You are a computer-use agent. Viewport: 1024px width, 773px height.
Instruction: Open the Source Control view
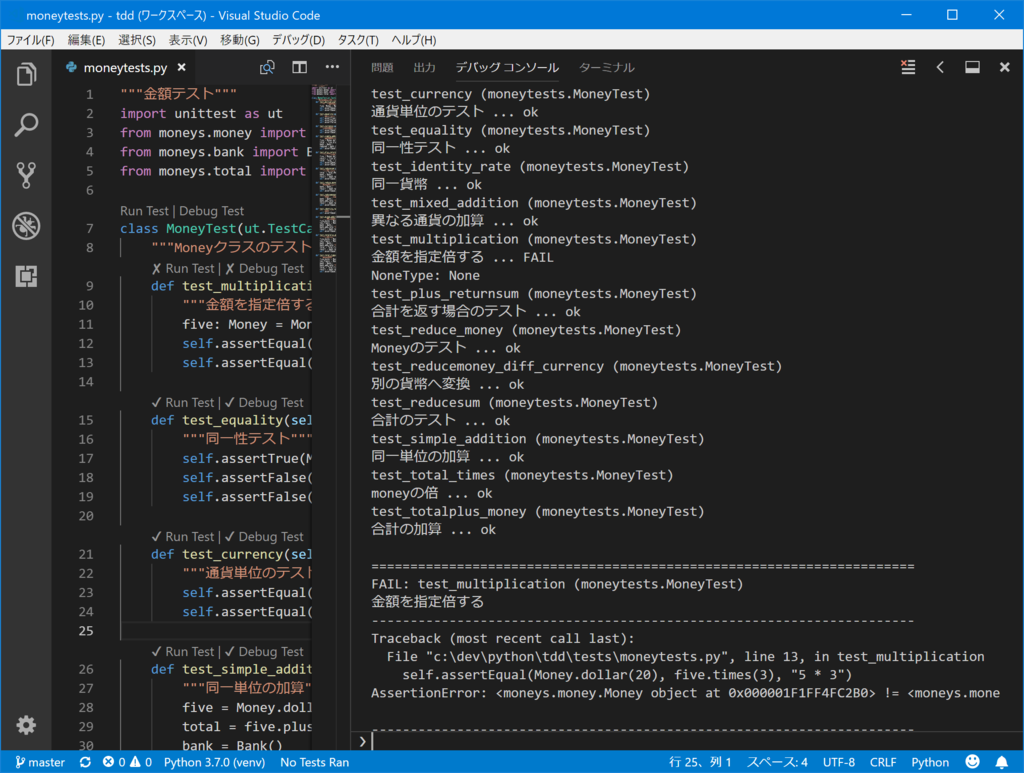pyautogui.click(x=26, y=175)
